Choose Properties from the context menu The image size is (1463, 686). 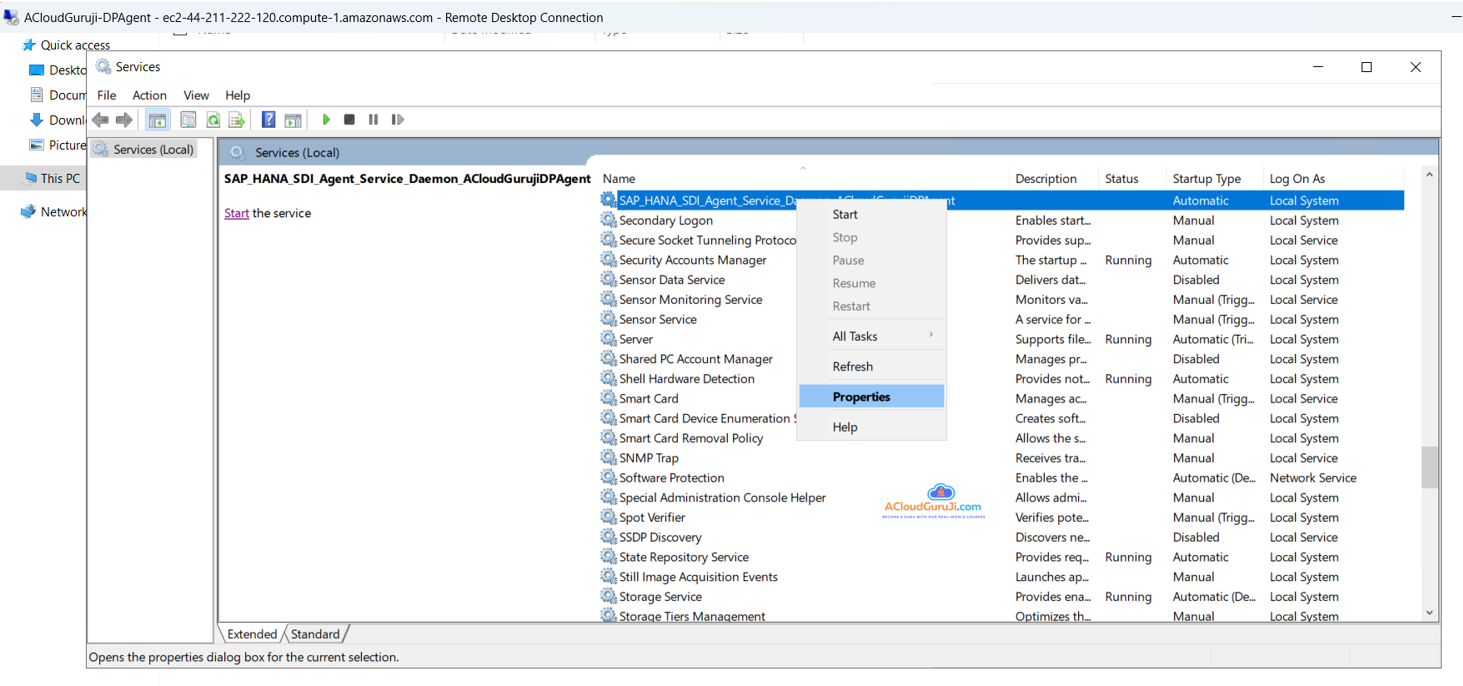coord(861,397)
